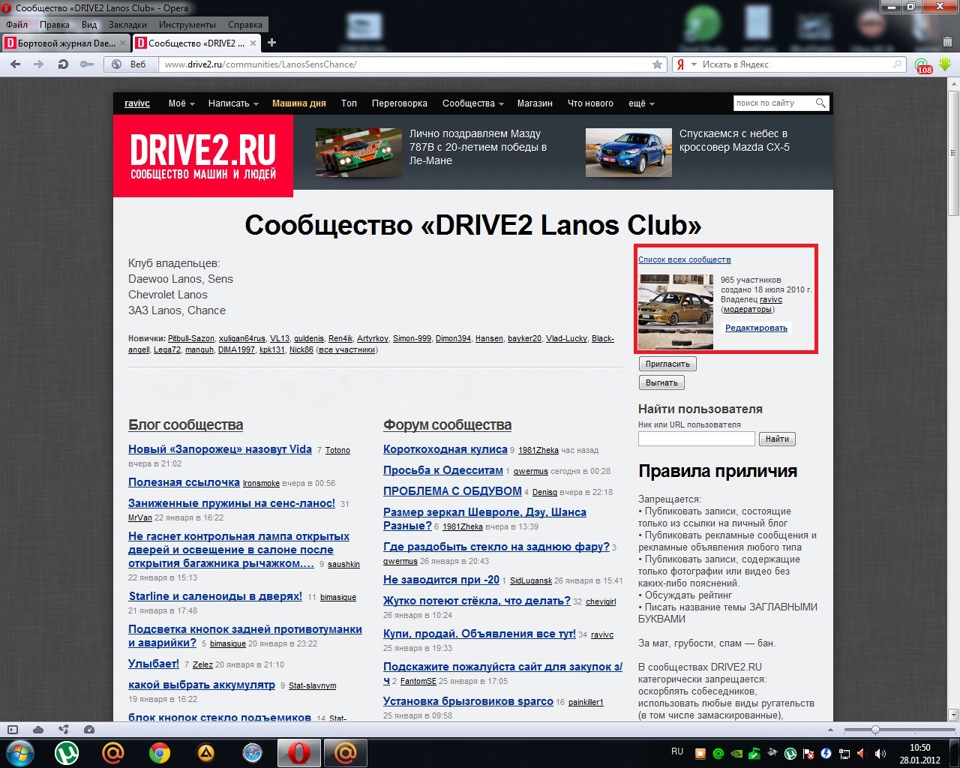
Task: Click the Opera Turbo icon in status bar
Action: (x=89, y=729)
